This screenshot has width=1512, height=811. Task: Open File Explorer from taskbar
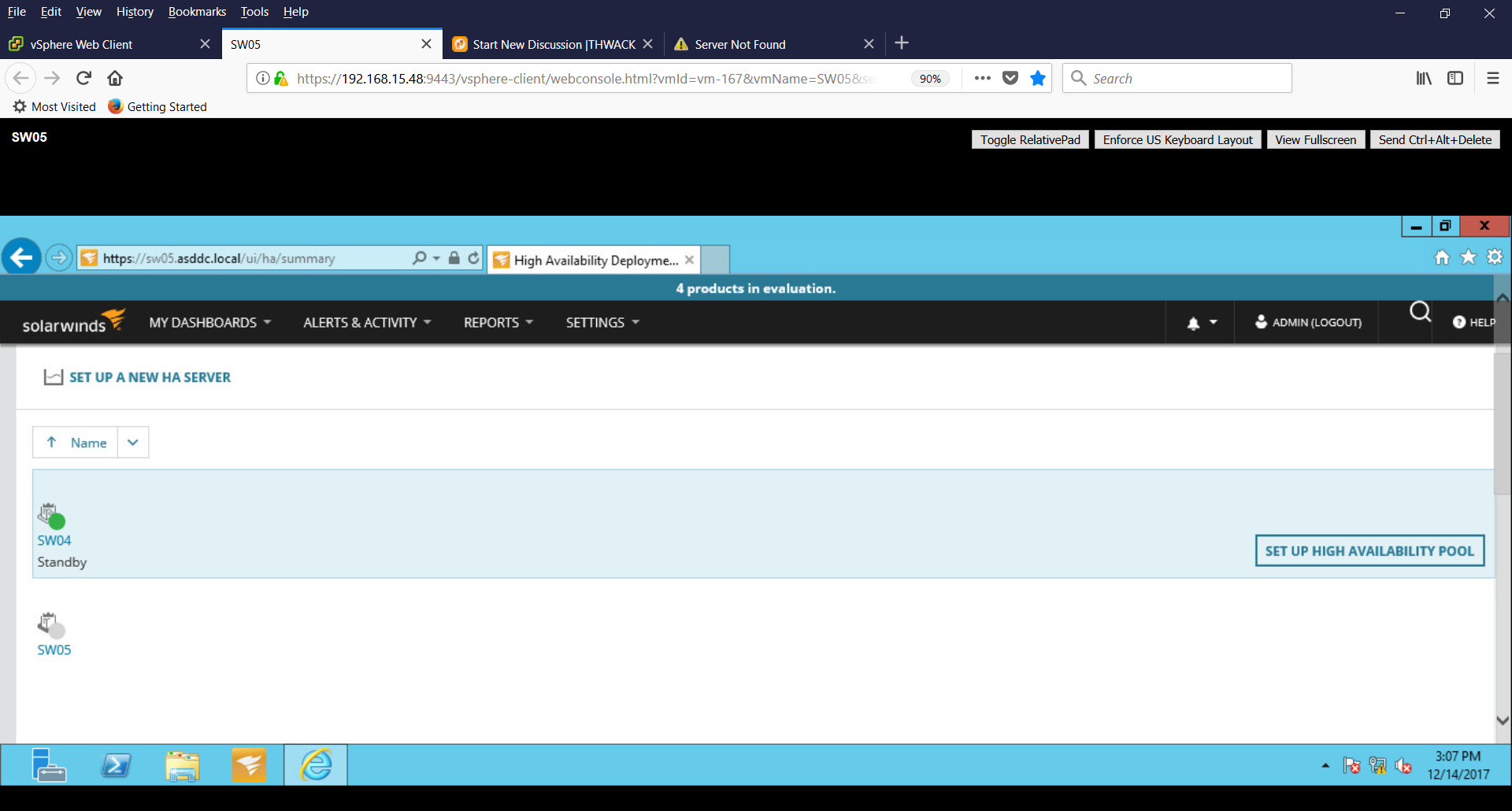[183, 765]
